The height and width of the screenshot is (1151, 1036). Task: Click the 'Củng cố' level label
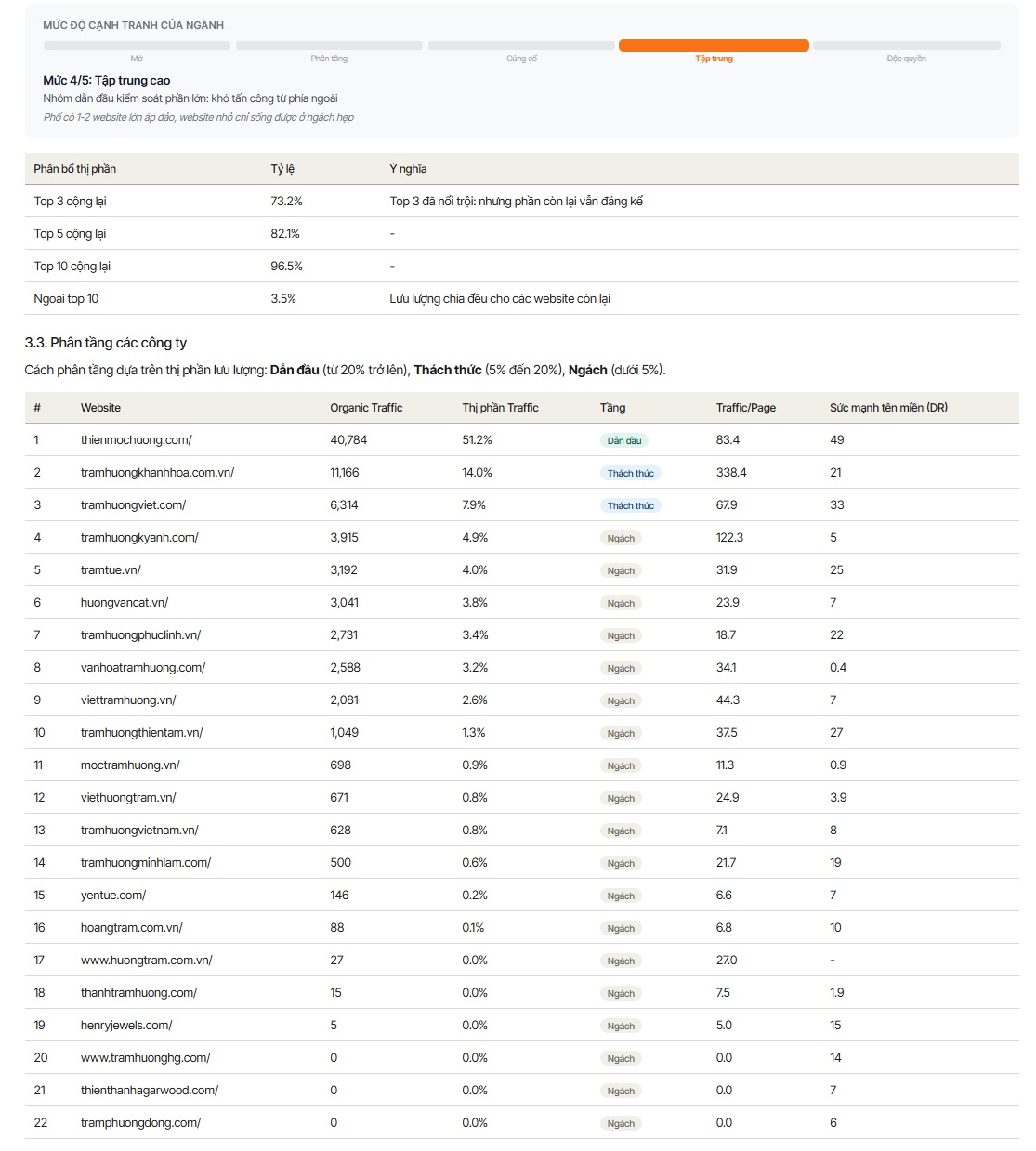tap(521, 59)
